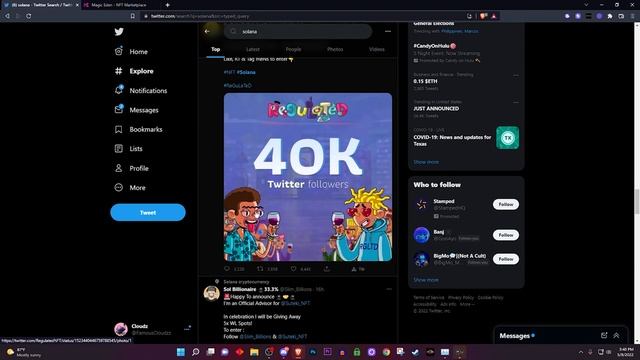Open a new browser tab
The height and width of the screenshot is (360, 640).
point(168,5)
